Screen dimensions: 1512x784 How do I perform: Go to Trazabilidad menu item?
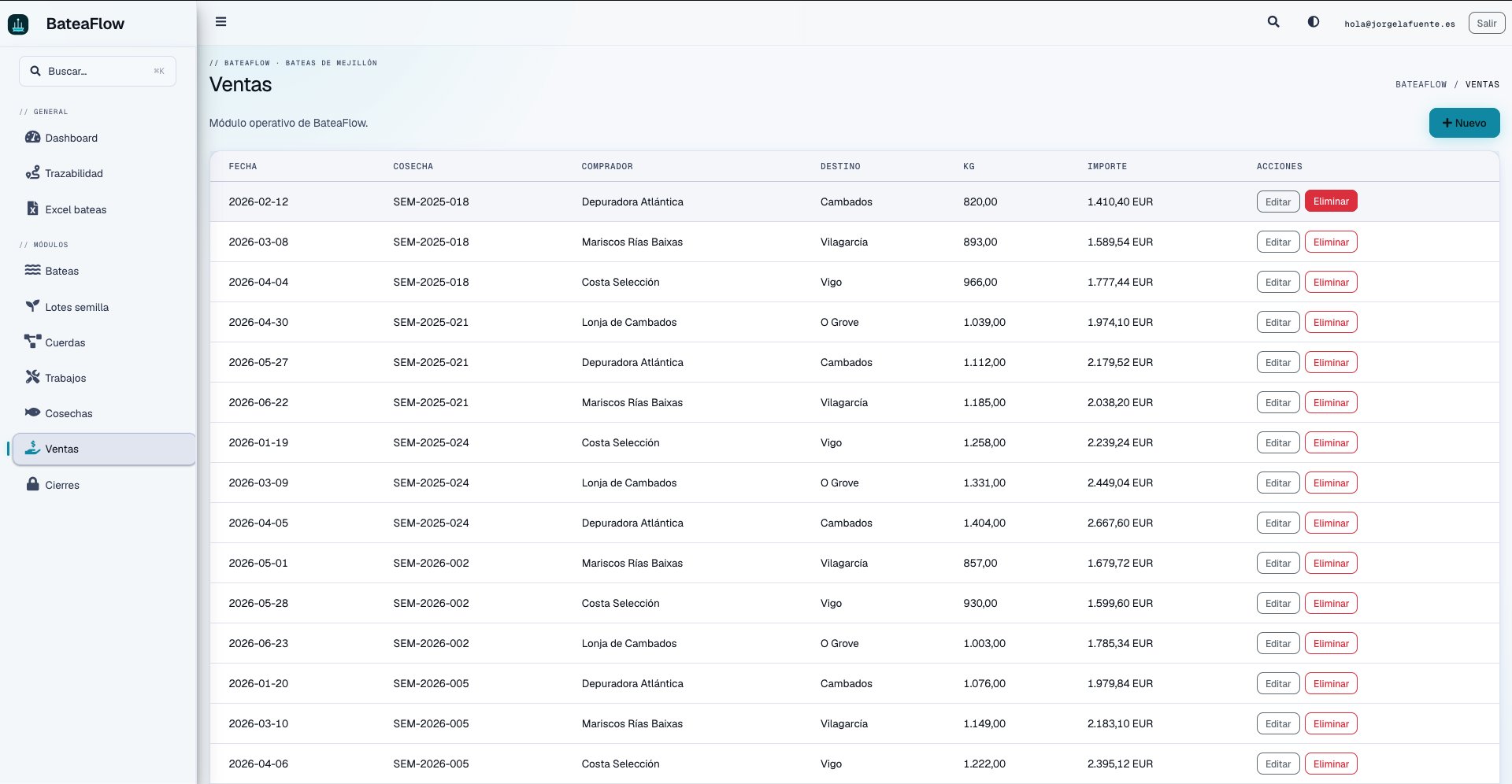point(104,173)
